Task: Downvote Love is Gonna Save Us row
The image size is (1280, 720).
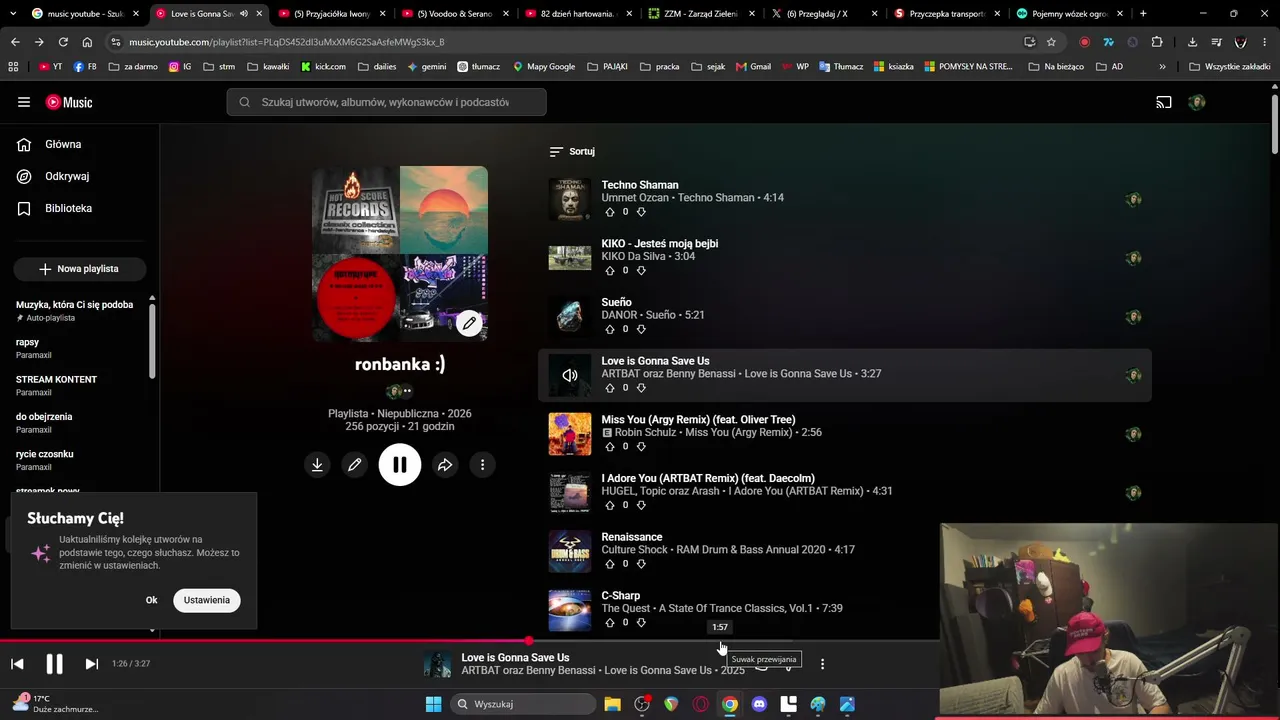Action: coord(641,388)
